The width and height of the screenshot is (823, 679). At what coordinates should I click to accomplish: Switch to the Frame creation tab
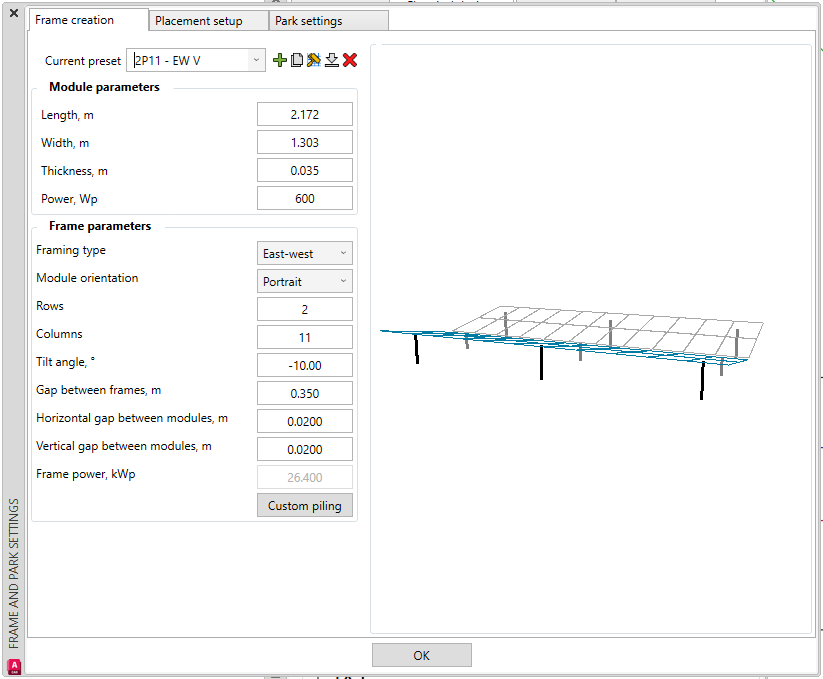(89, 20)
